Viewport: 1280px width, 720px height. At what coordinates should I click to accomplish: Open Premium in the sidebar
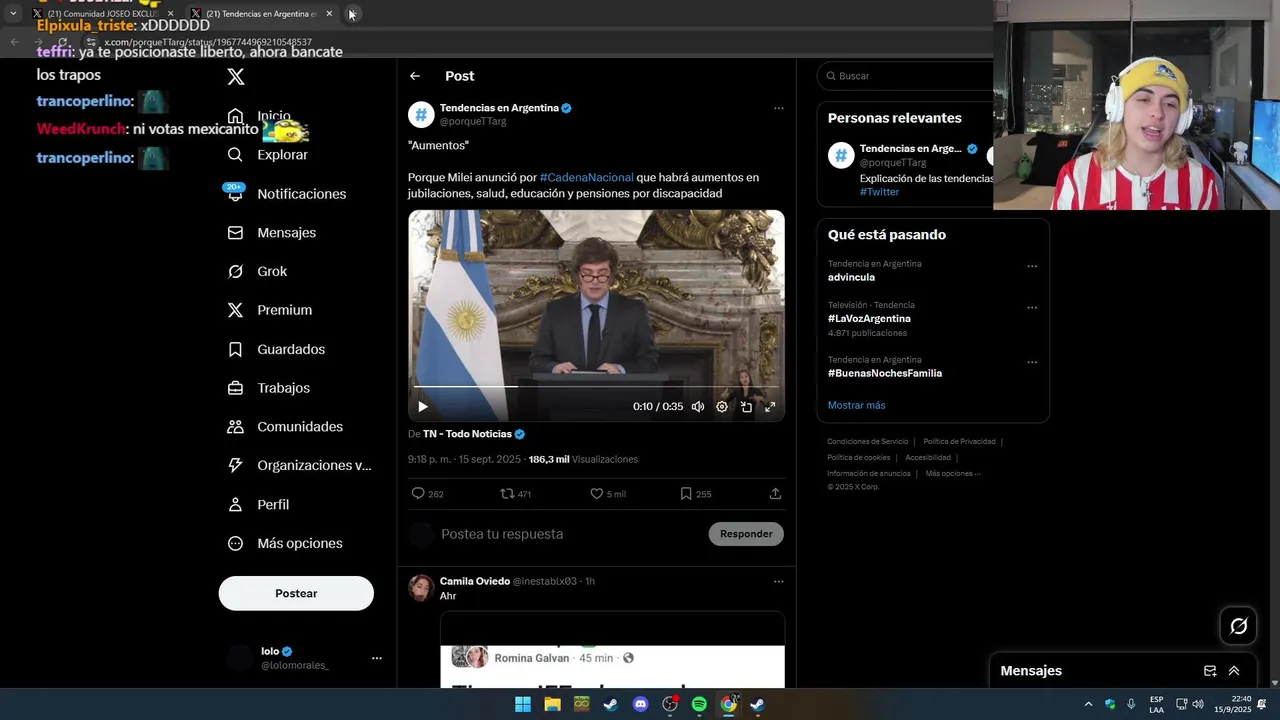269,310
